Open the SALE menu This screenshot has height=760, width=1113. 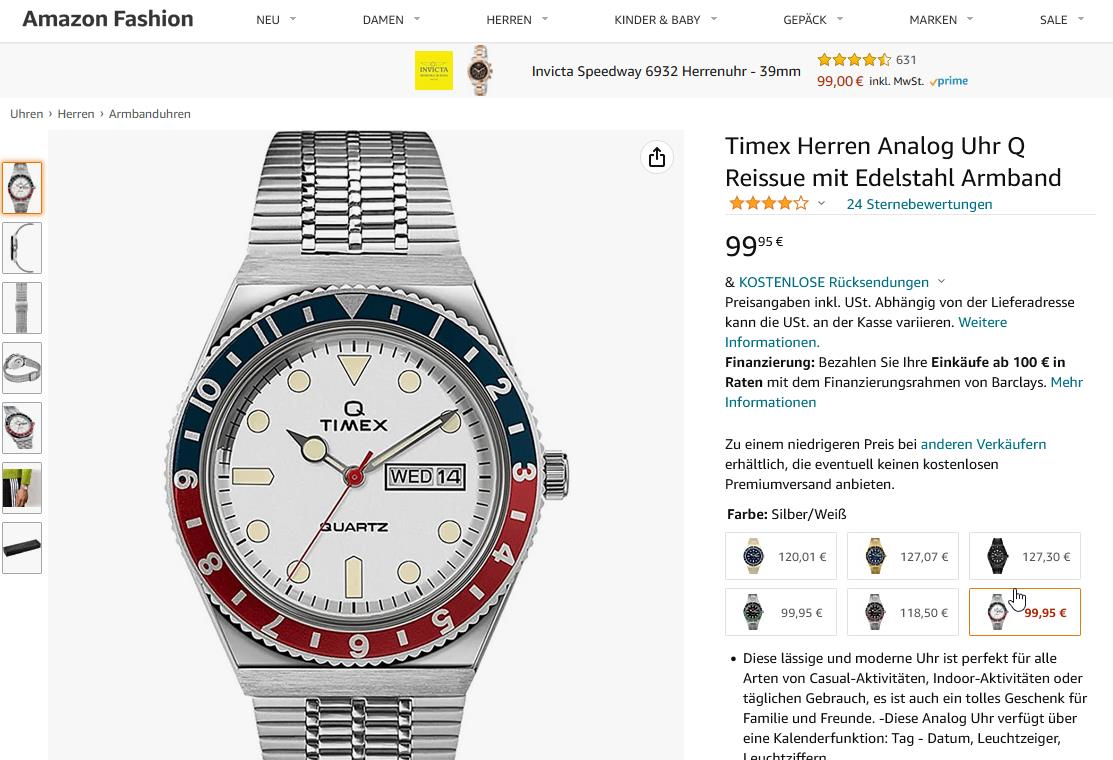[x=1061, y=20]
